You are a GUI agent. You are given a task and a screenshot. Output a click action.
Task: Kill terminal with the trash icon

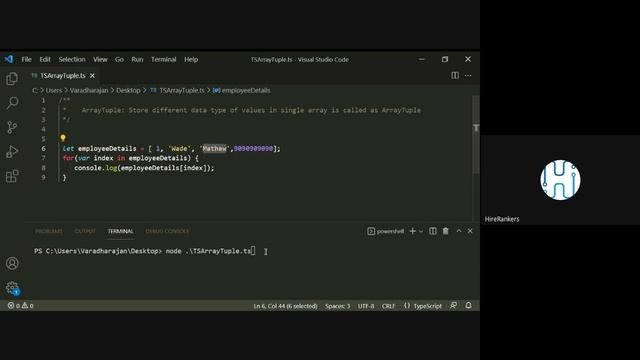pyautogui.click(x=445, y=231)
